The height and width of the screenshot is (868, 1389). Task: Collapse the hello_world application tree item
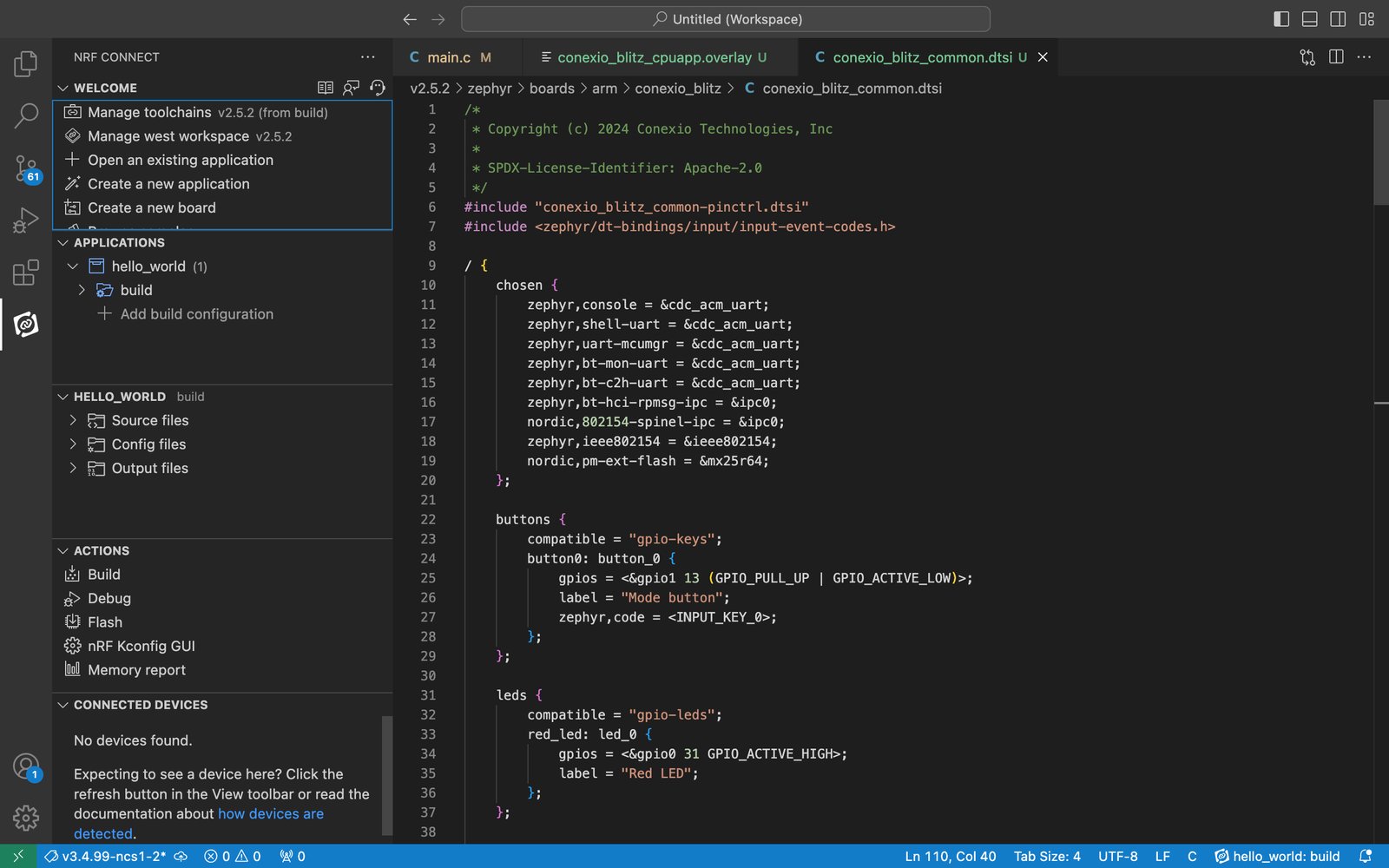[x=73, y=266]
